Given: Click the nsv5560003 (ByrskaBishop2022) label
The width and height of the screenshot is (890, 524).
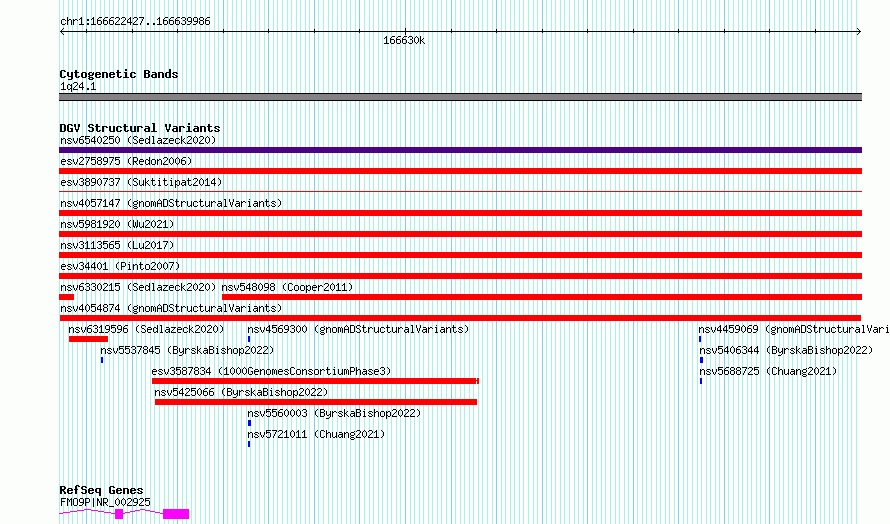Looking at the screenshot, I should 334,413.
